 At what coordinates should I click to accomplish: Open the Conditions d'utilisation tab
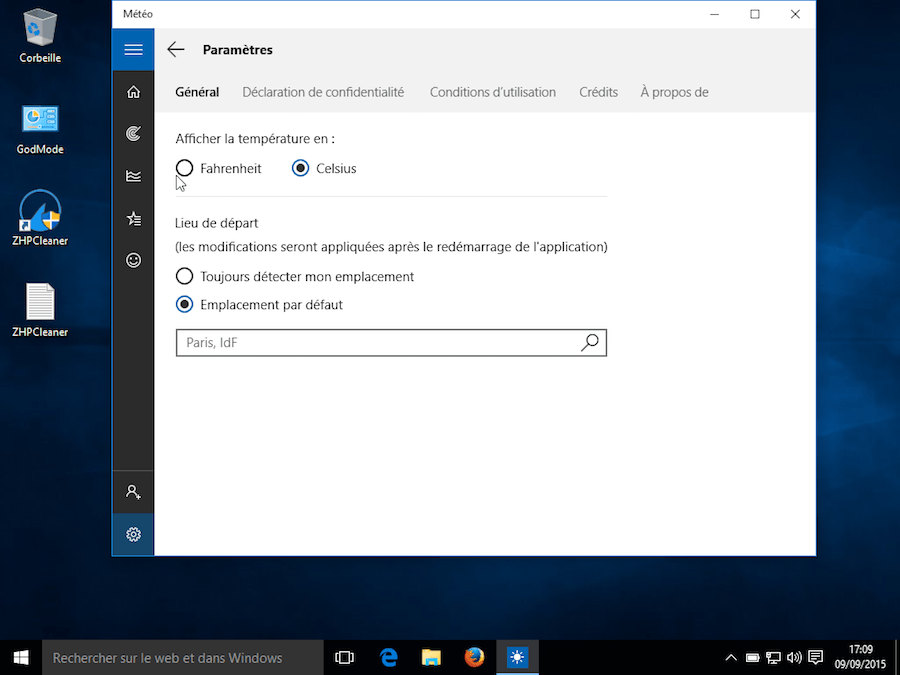492,92
